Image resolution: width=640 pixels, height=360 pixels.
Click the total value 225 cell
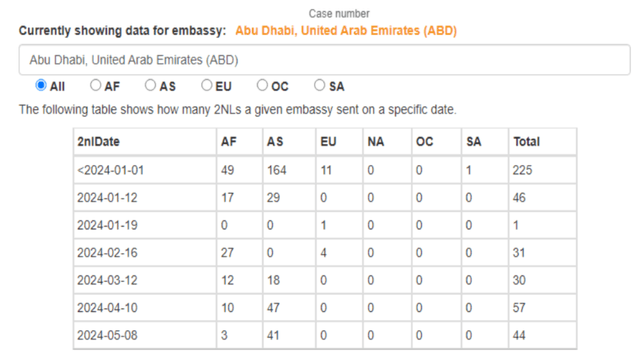click(x=543, y=170)
